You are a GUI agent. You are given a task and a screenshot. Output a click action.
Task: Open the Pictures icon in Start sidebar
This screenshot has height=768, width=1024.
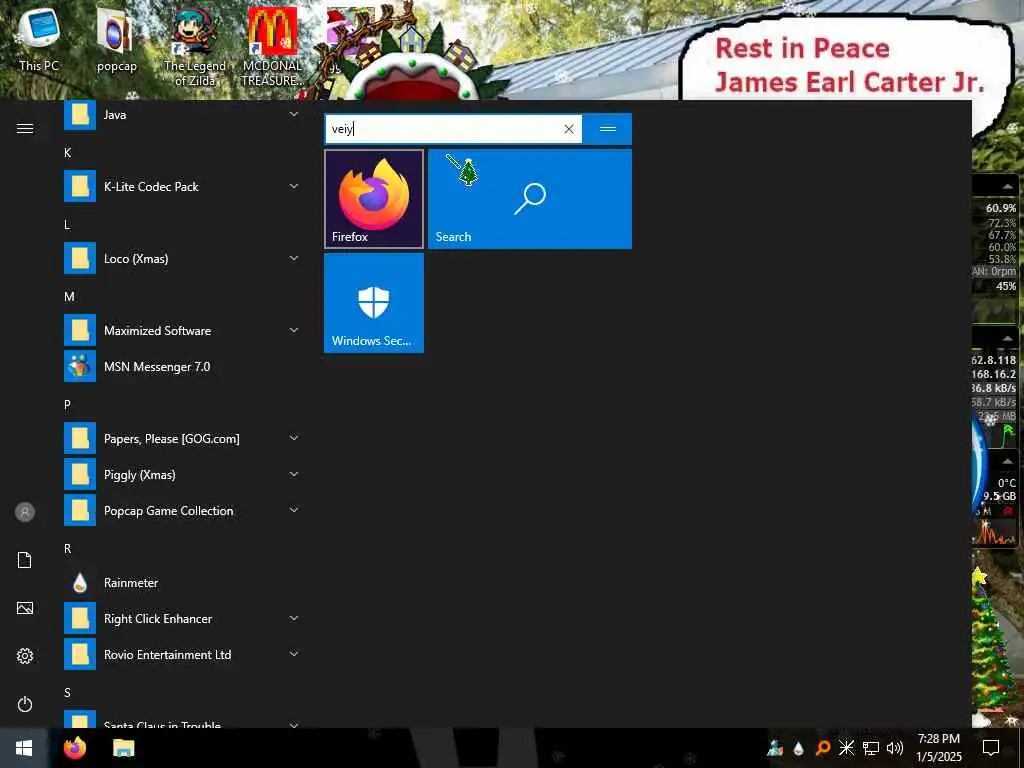[x=25, y=608]
